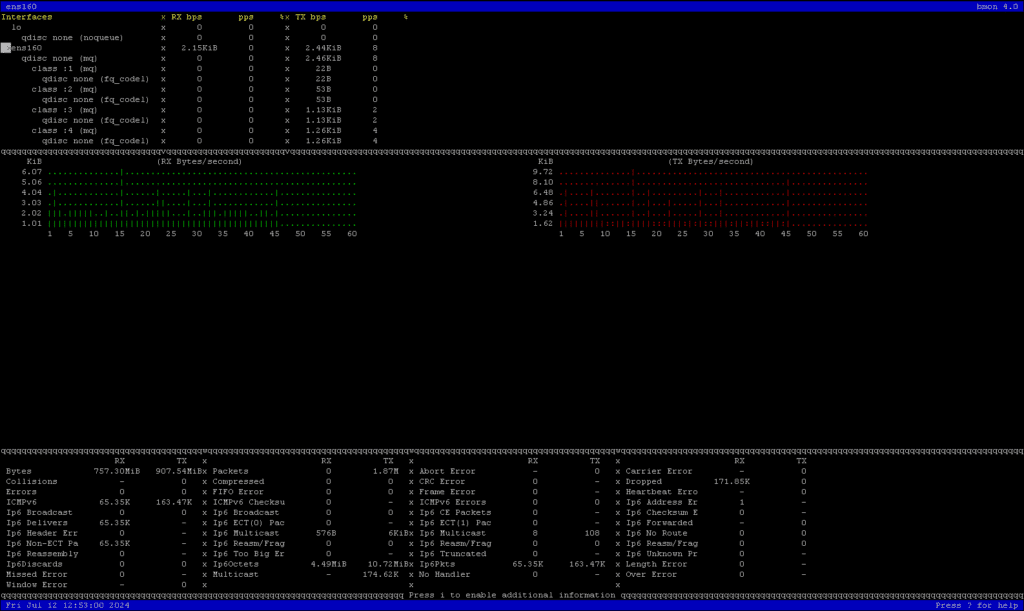Click the 'Ip6Discards' statistic label

[x=35, y=565]
